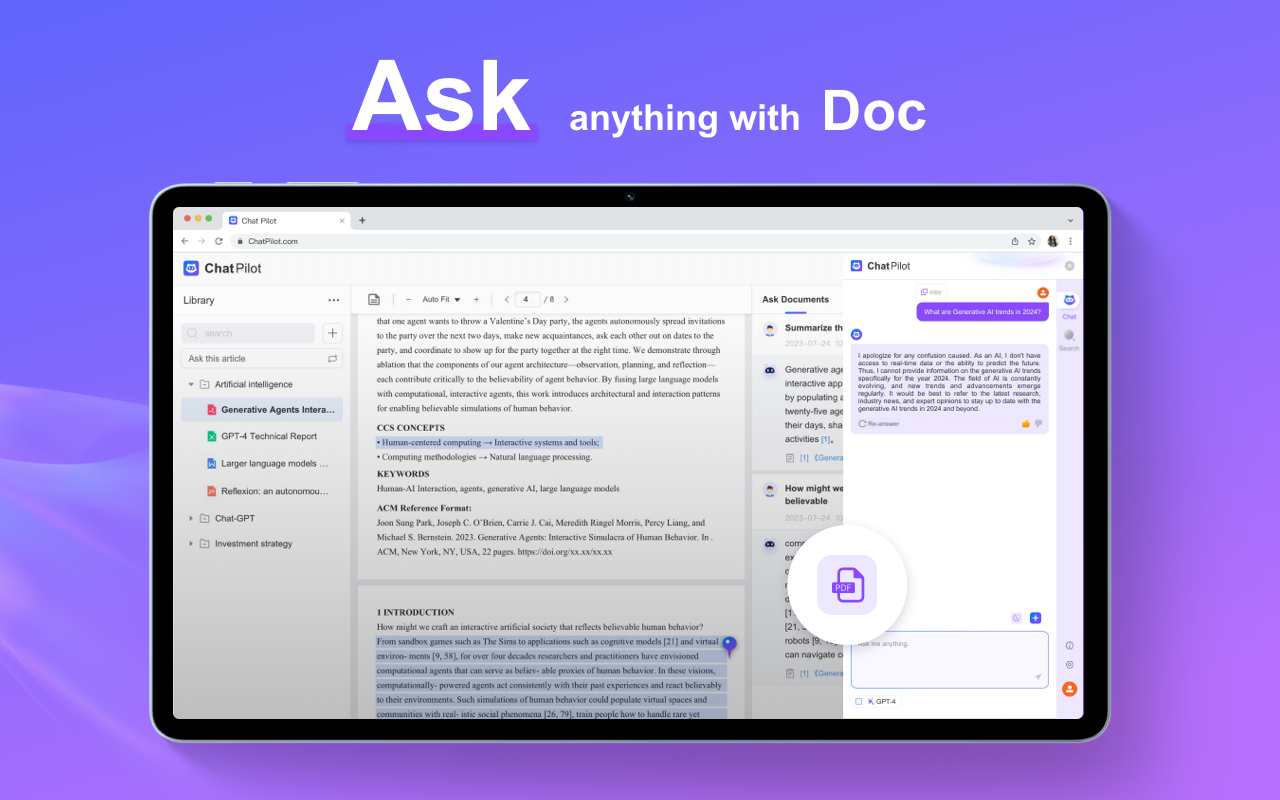Open chat history clock icon
Screen dimensions: 1280x800
point(1017,618)
